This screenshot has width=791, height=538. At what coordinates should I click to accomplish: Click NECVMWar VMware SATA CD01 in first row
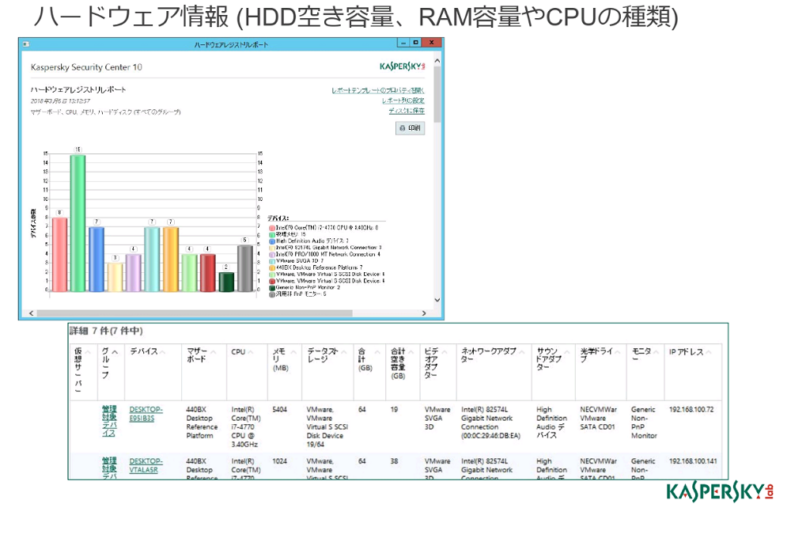[x=598, y=418]
